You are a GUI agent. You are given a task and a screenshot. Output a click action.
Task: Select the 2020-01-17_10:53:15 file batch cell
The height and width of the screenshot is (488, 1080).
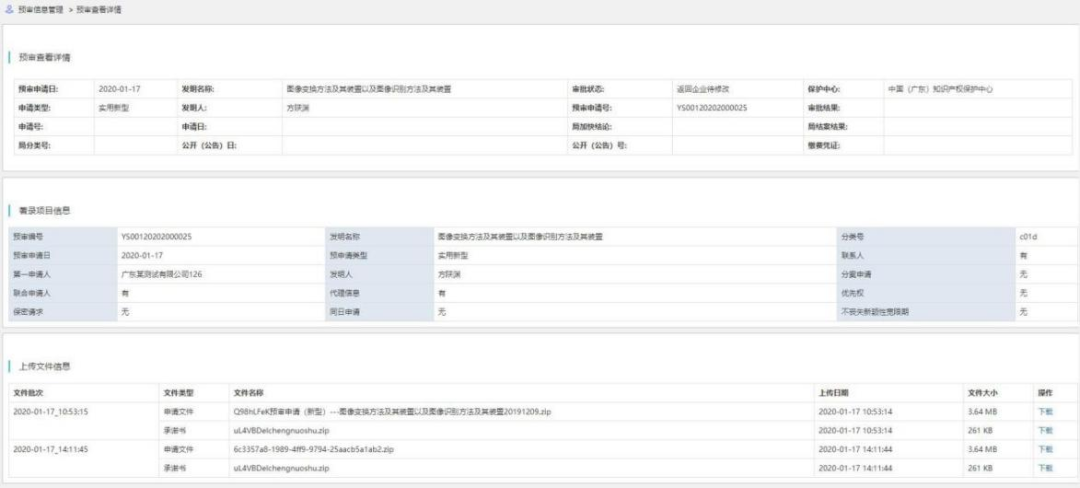(51, 411)
